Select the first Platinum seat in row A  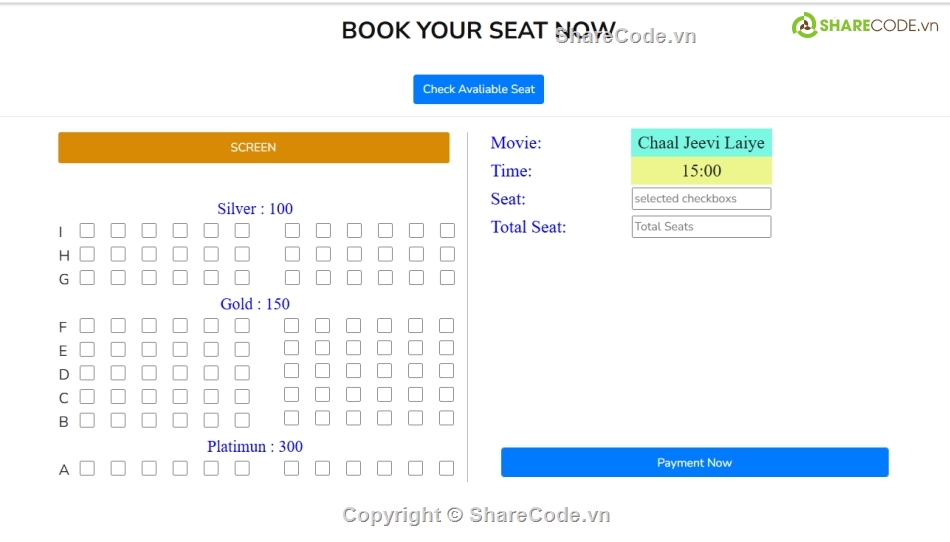tap(87, 468)
